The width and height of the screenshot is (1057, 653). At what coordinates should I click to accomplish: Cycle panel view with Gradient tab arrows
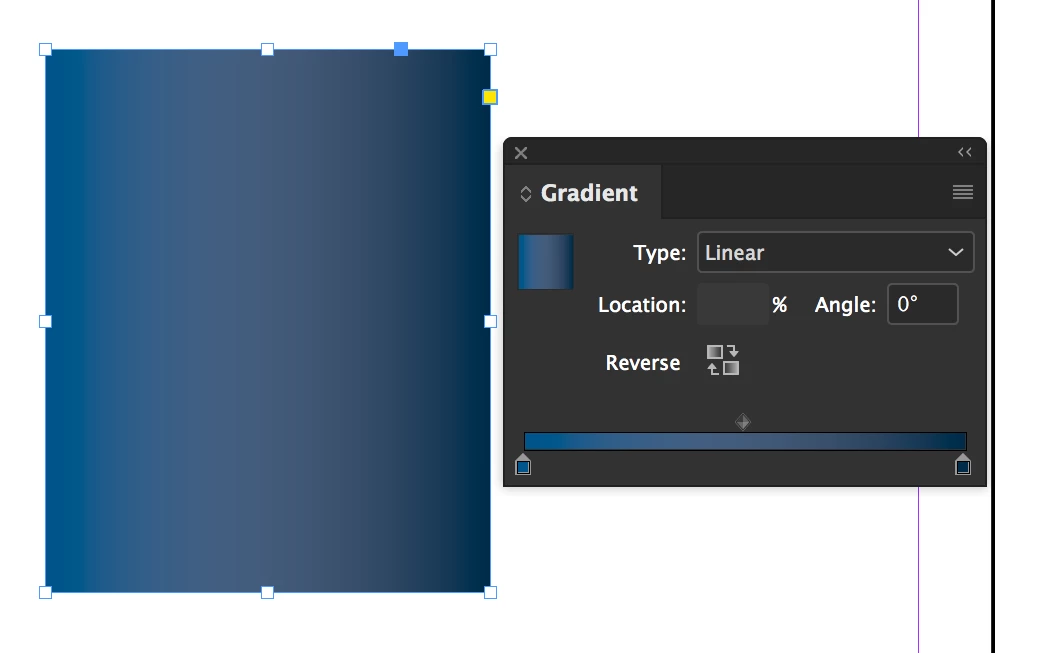point(526,194)
